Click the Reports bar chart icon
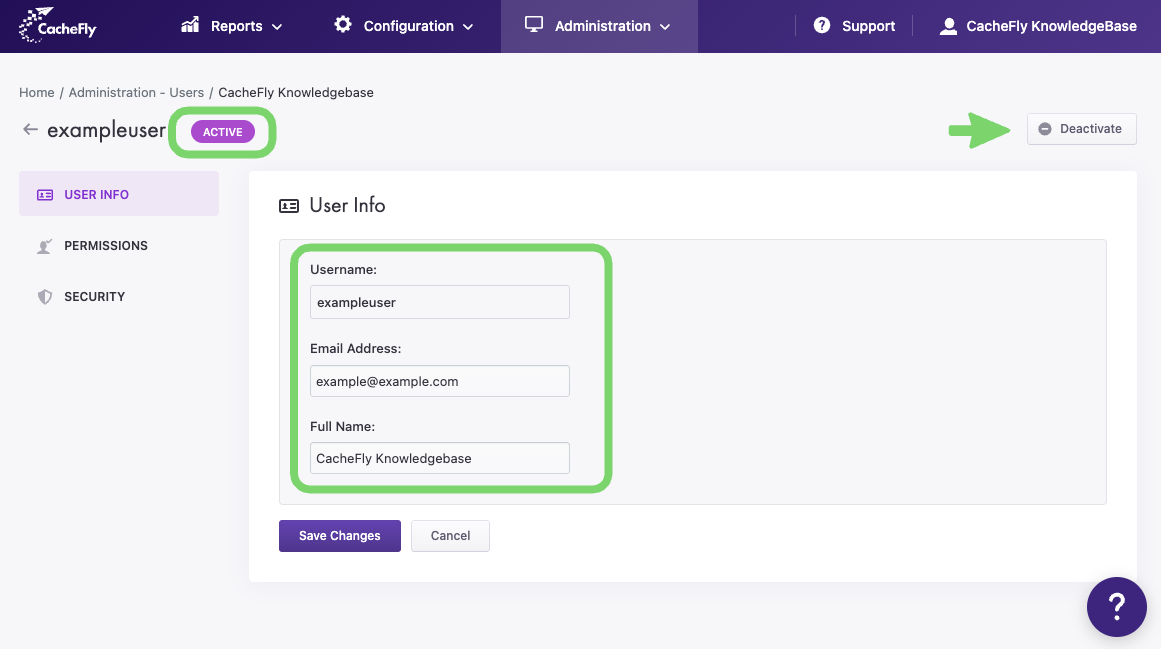 coord(190,25)
